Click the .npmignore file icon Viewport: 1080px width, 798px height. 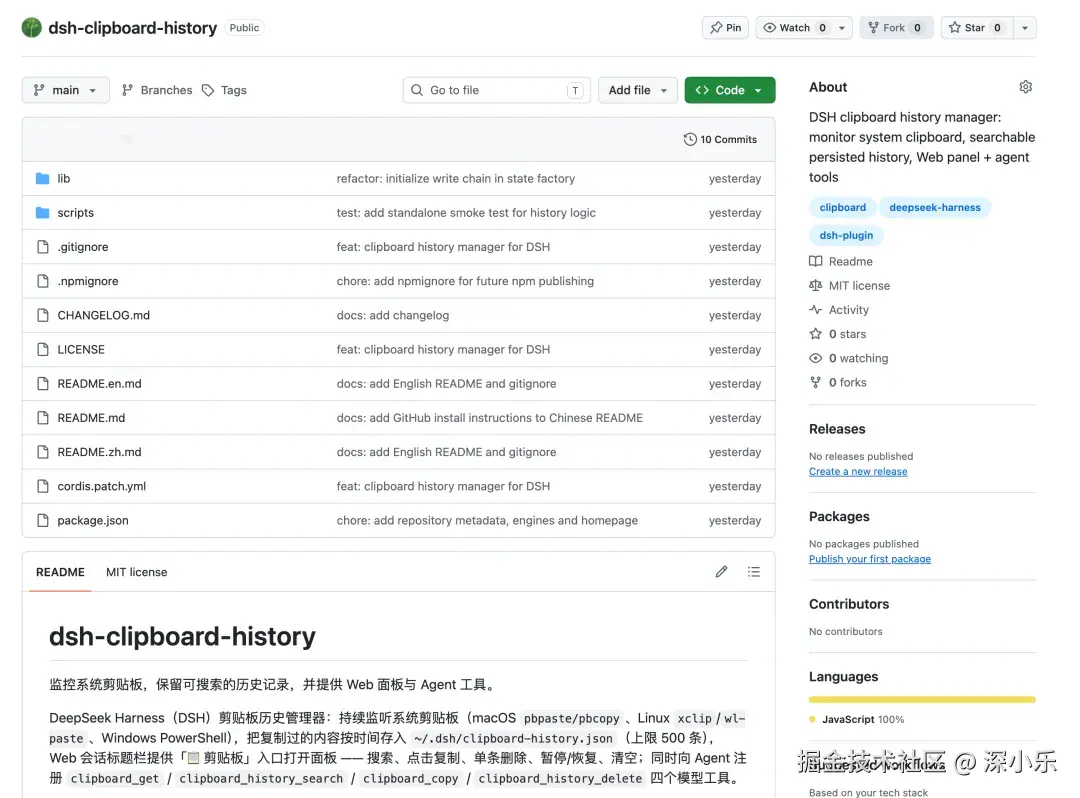pos(43,281)
